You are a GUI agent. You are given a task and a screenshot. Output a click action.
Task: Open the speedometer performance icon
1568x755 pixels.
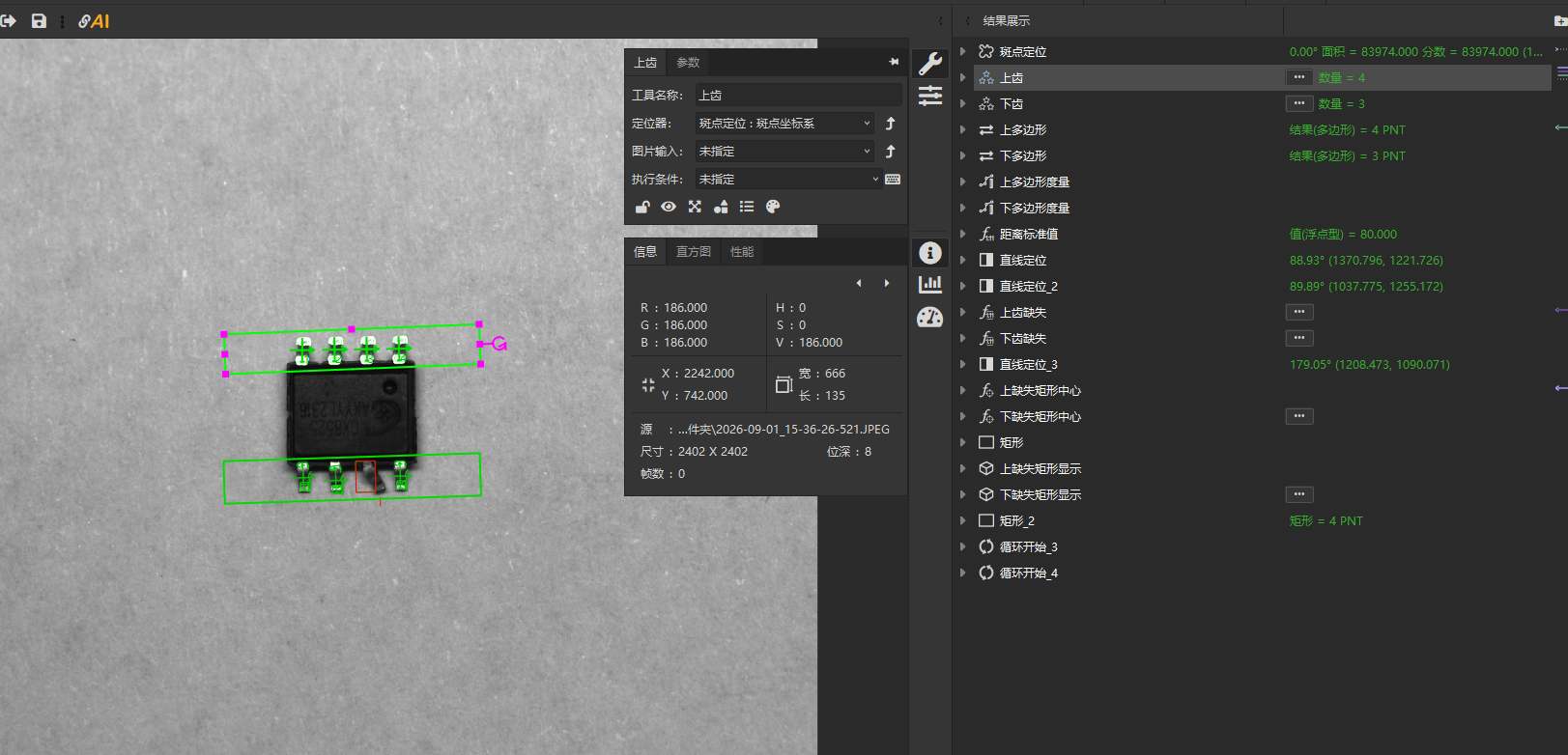(930, 318)
